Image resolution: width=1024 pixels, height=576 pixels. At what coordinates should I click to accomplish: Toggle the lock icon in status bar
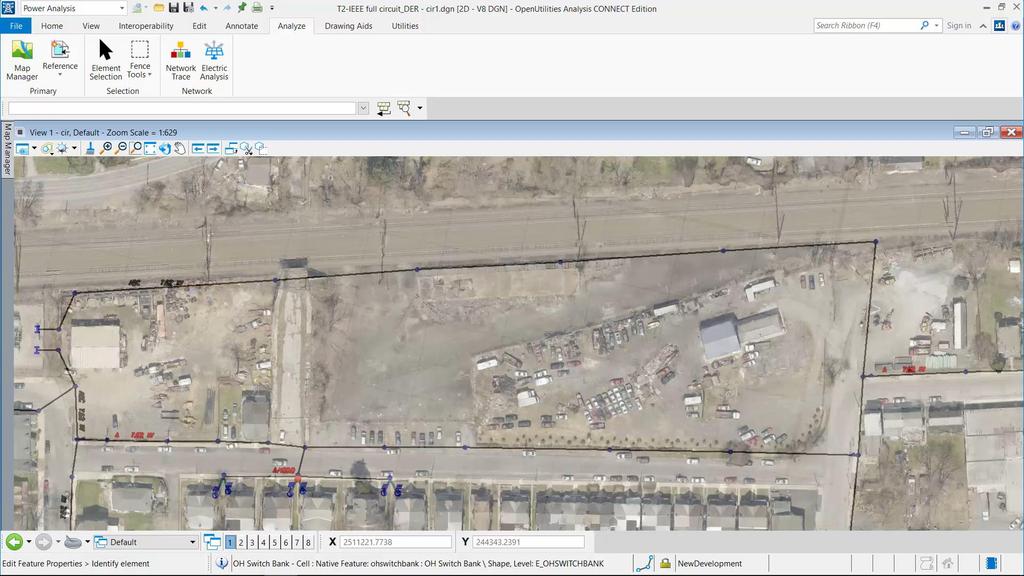pyautogui.click(x=665, y=563)
